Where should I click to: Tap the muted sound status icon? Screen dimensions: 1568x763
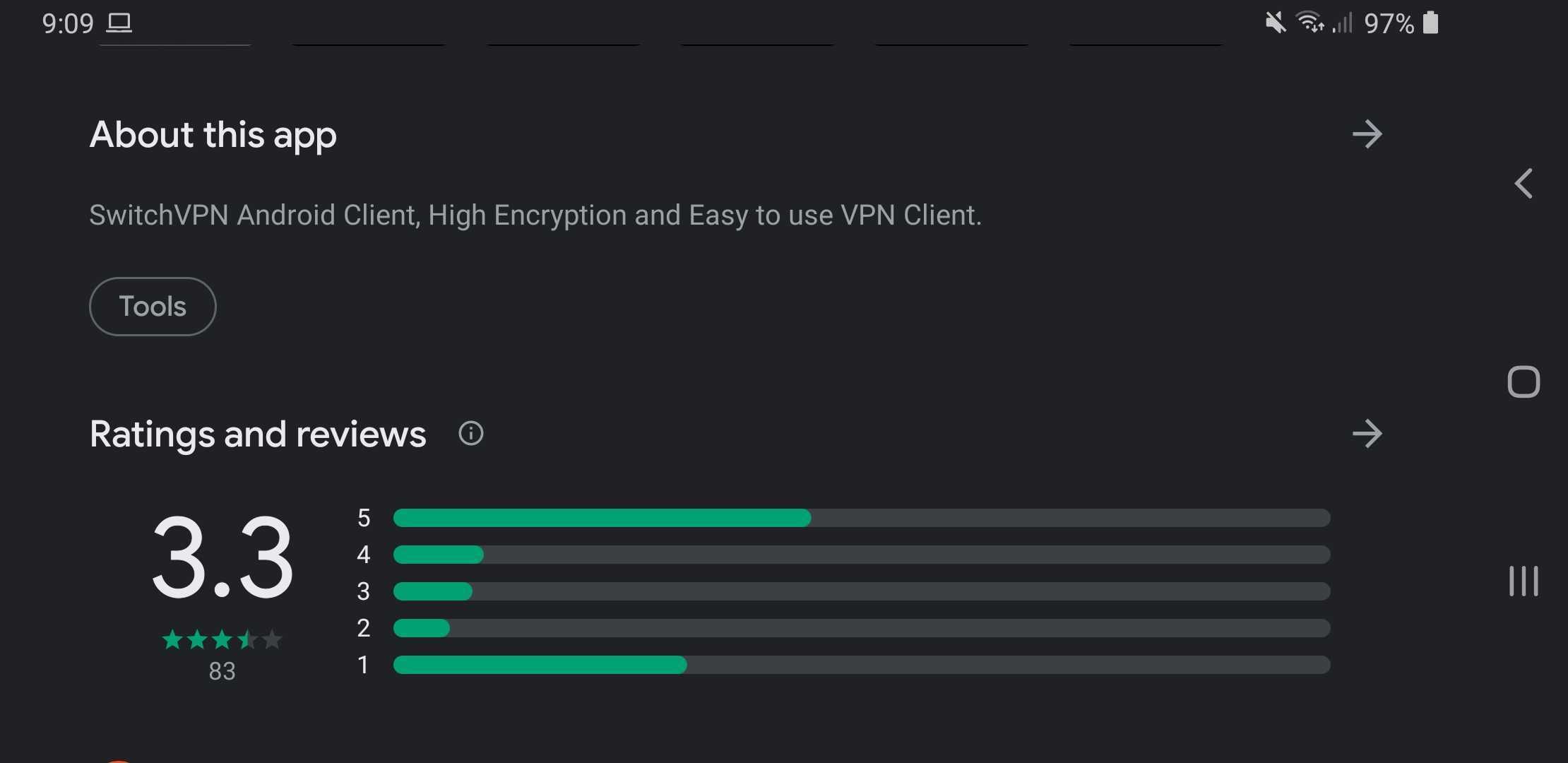click(x=1276, y=23)
